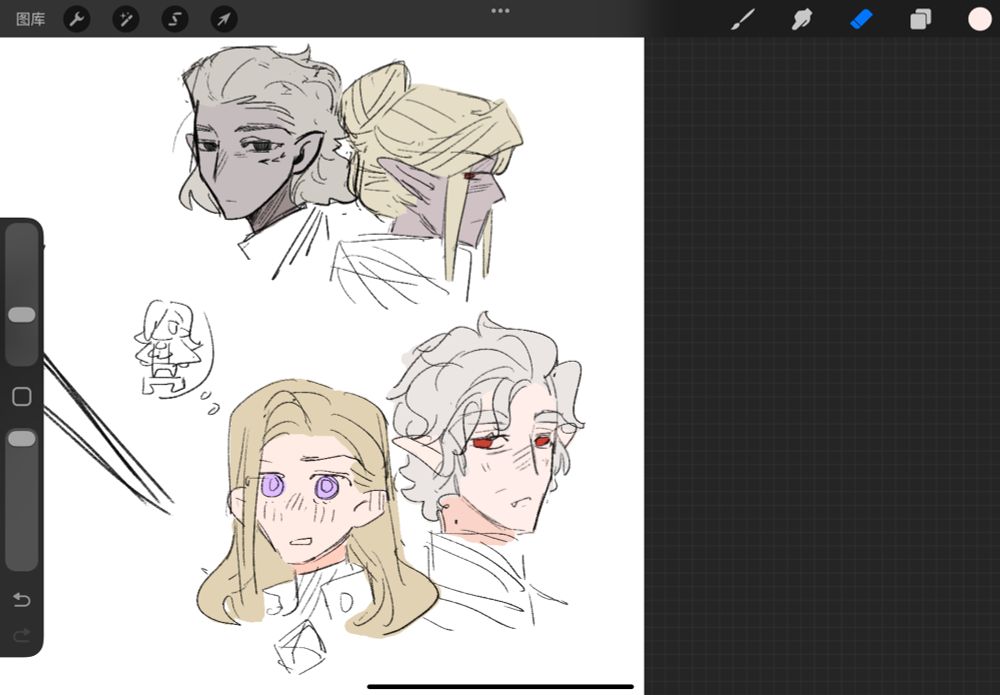Select the Paint brush tool
1000x695 pixels.
pyautogui.click(x=742, y=19)
